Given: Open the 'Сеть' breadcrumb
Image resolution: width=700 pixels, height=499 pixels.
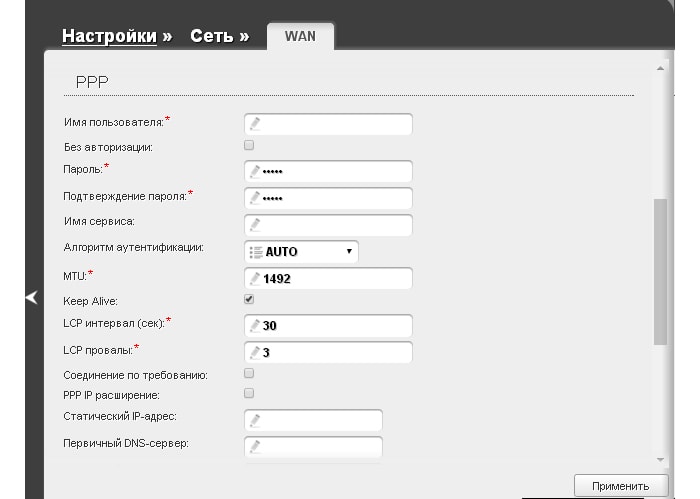Looking at the screenshot, I should click(212, 36).
